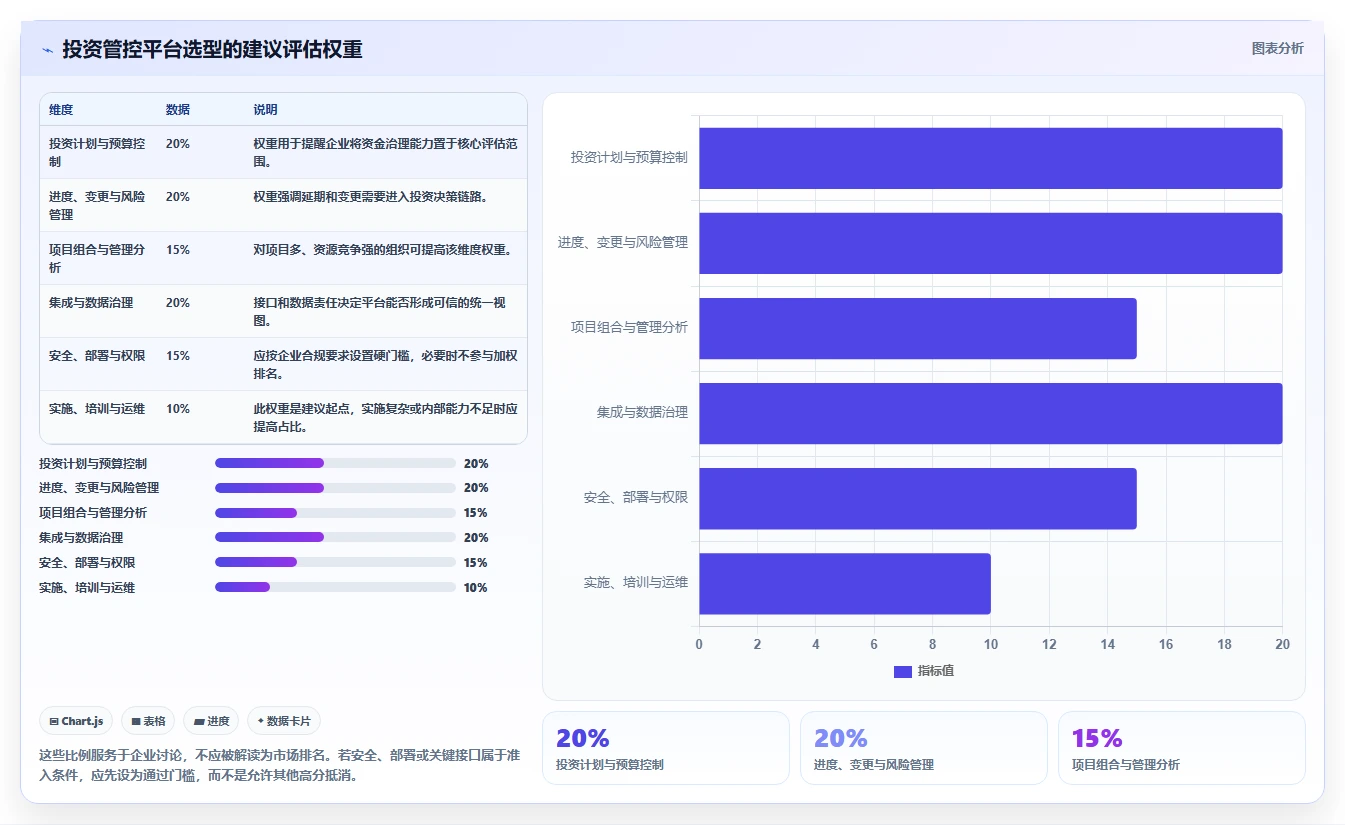This screenshot has width=1345, height=825.
Task: Toggle the 指标值 legend item
Action: [x=924, y=671]
